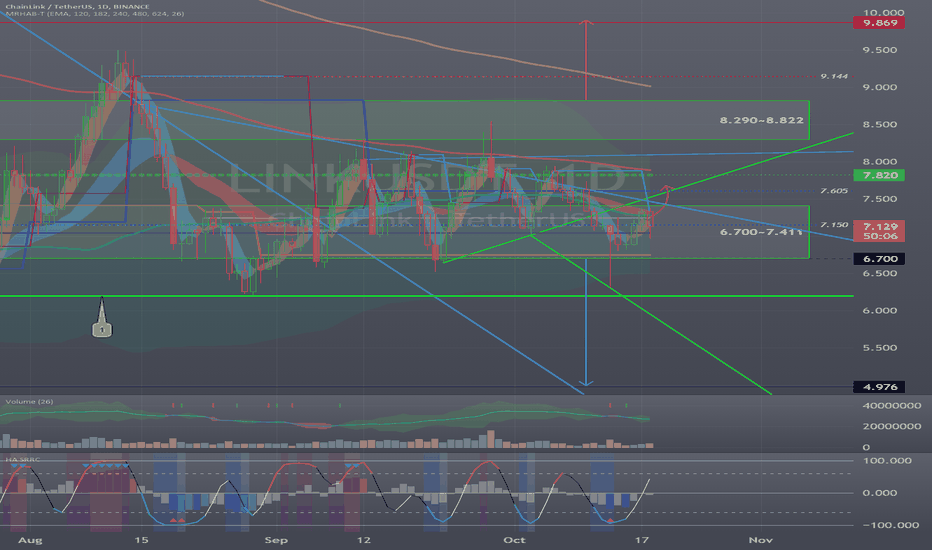Image resolution: width=932 pixels, height=550 pixels.
Task: Click the 7.605 level annotation
Action: point(835,191)
